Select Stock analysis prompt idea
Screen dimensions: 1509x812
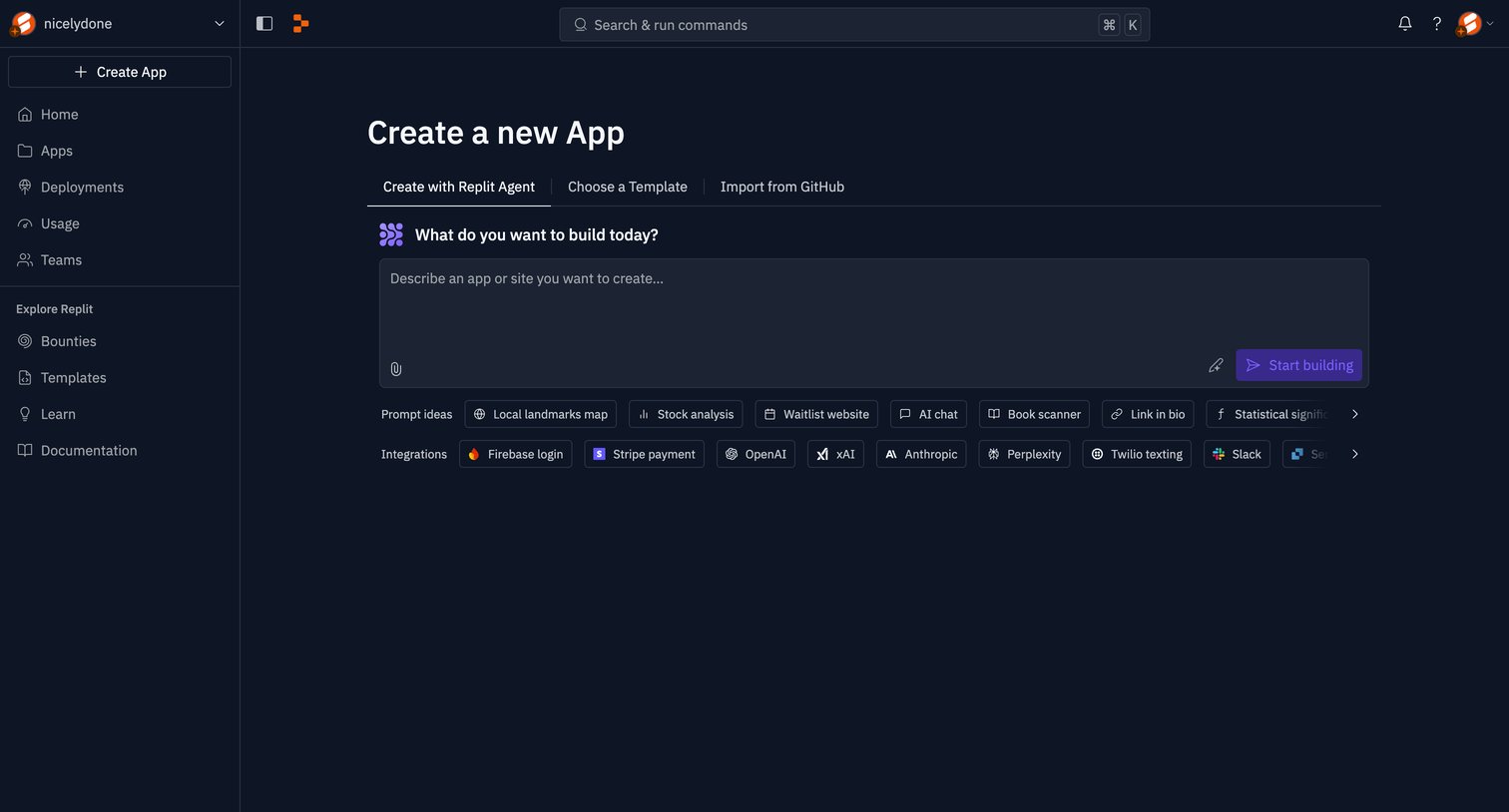coord(686,414)
